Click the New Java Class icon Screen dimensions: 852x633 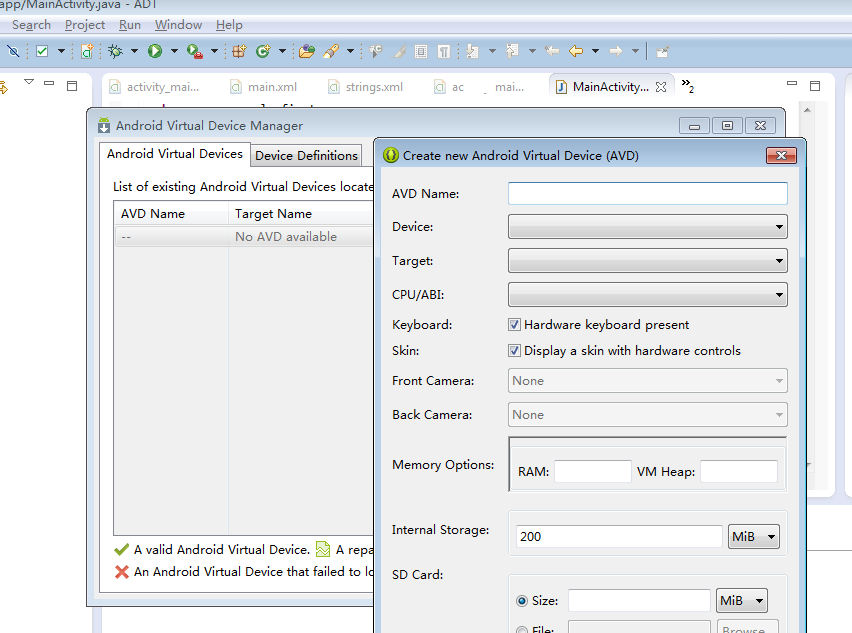pos(263,51)
